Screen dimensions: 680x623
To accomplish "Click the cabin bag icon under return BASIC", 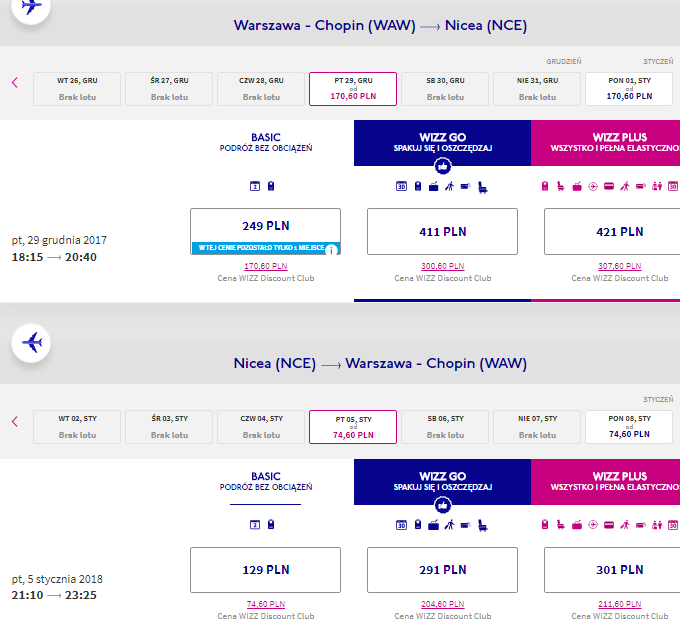I will (x=271, y=525).
